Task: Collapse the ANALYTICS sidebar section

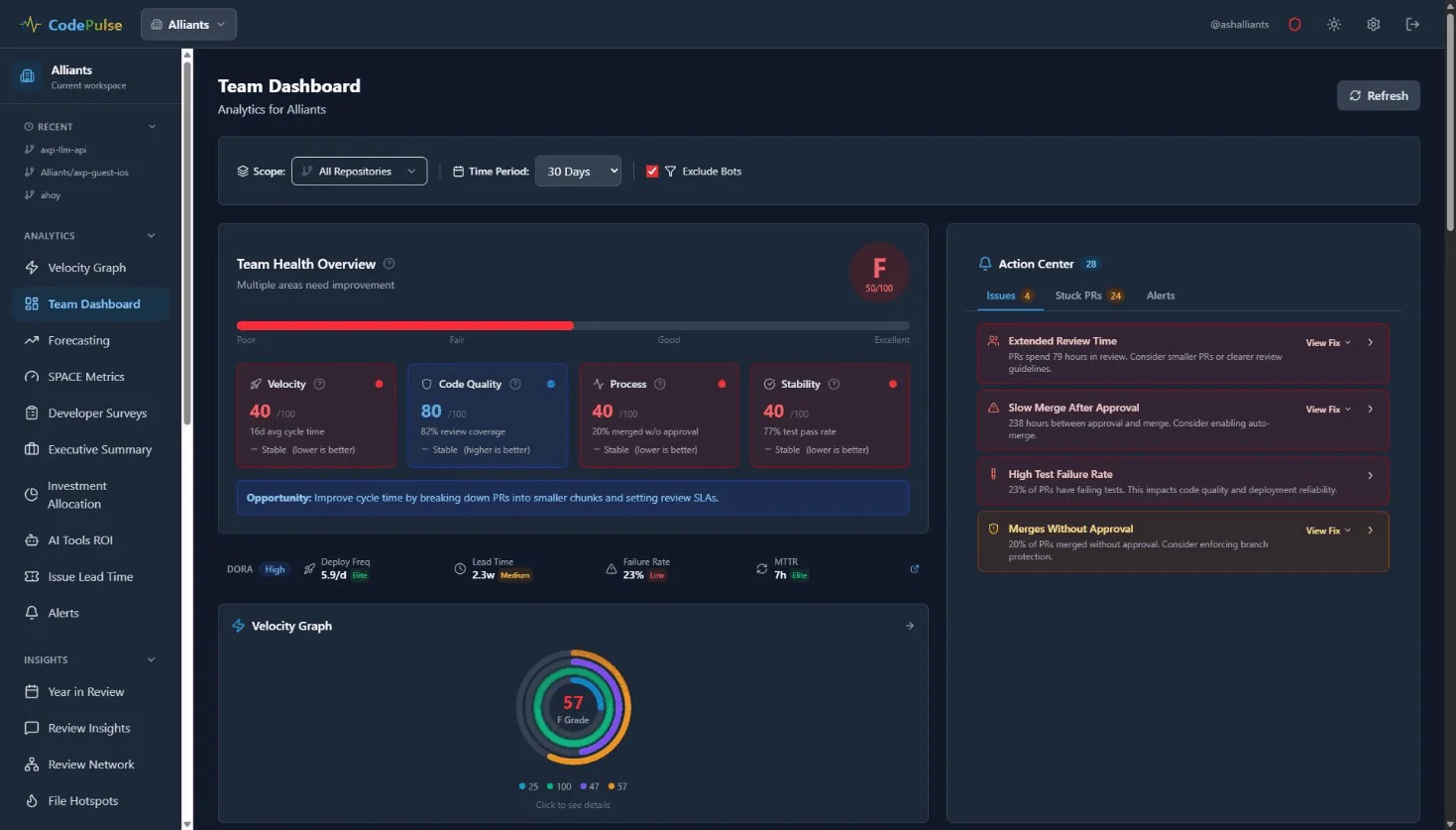Action: (151, 235)
